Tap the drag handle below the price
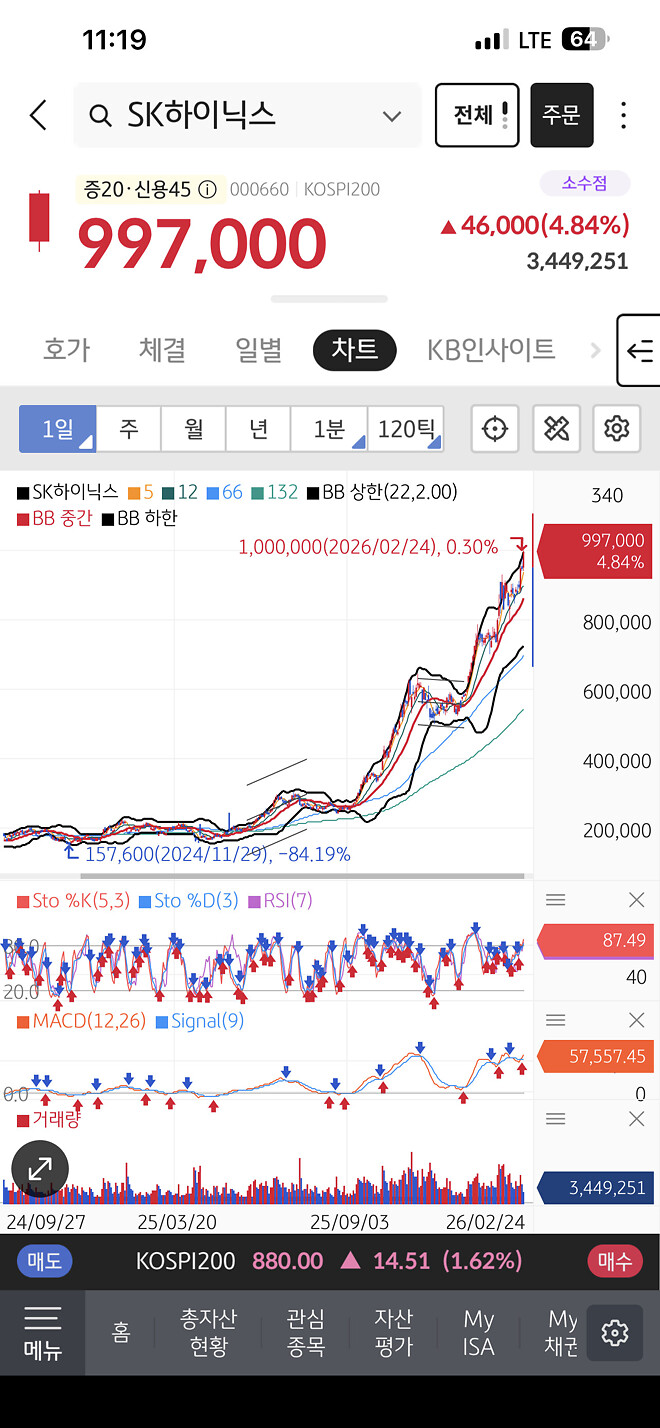The height and width of the screenshot is (1428, 660). [329, 299]
